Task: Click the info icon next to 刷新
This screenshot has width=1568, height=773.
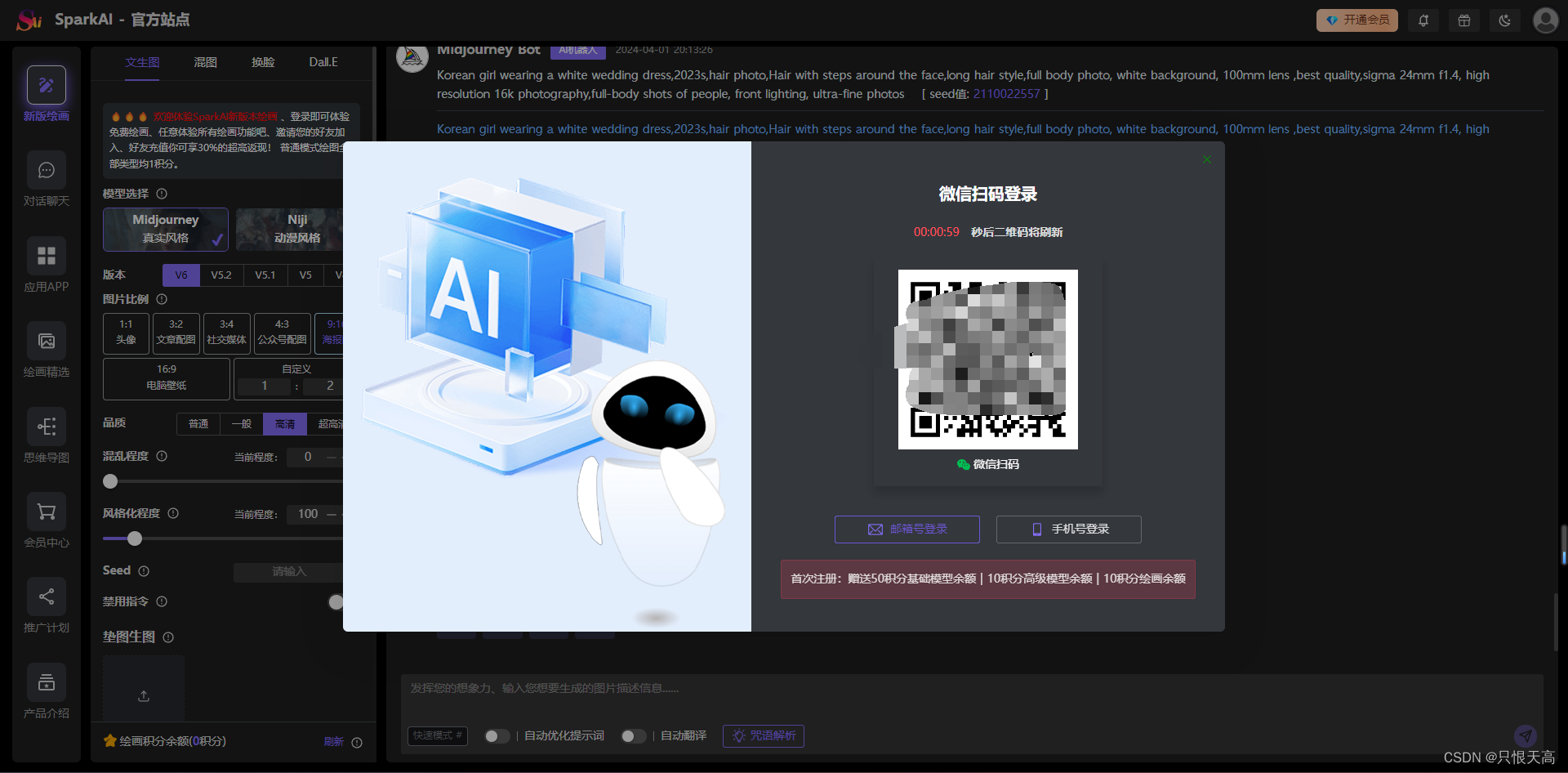Action: [357, 743]
